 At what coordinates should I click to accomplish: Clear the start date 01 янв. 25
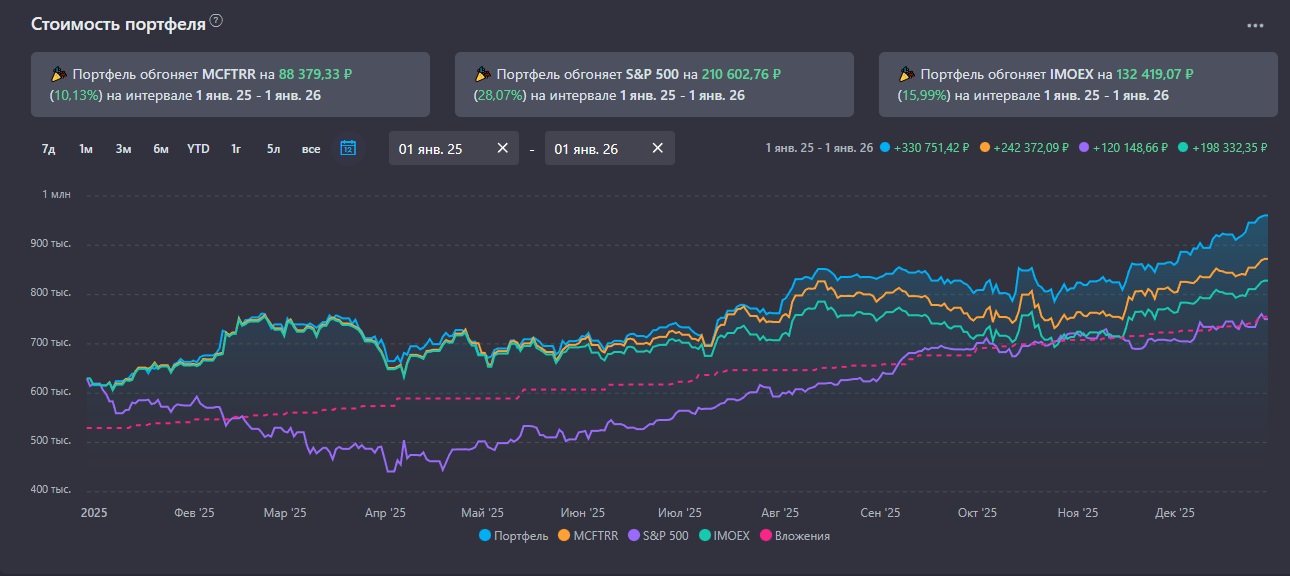pyautogui.click(x=502, y=148)
